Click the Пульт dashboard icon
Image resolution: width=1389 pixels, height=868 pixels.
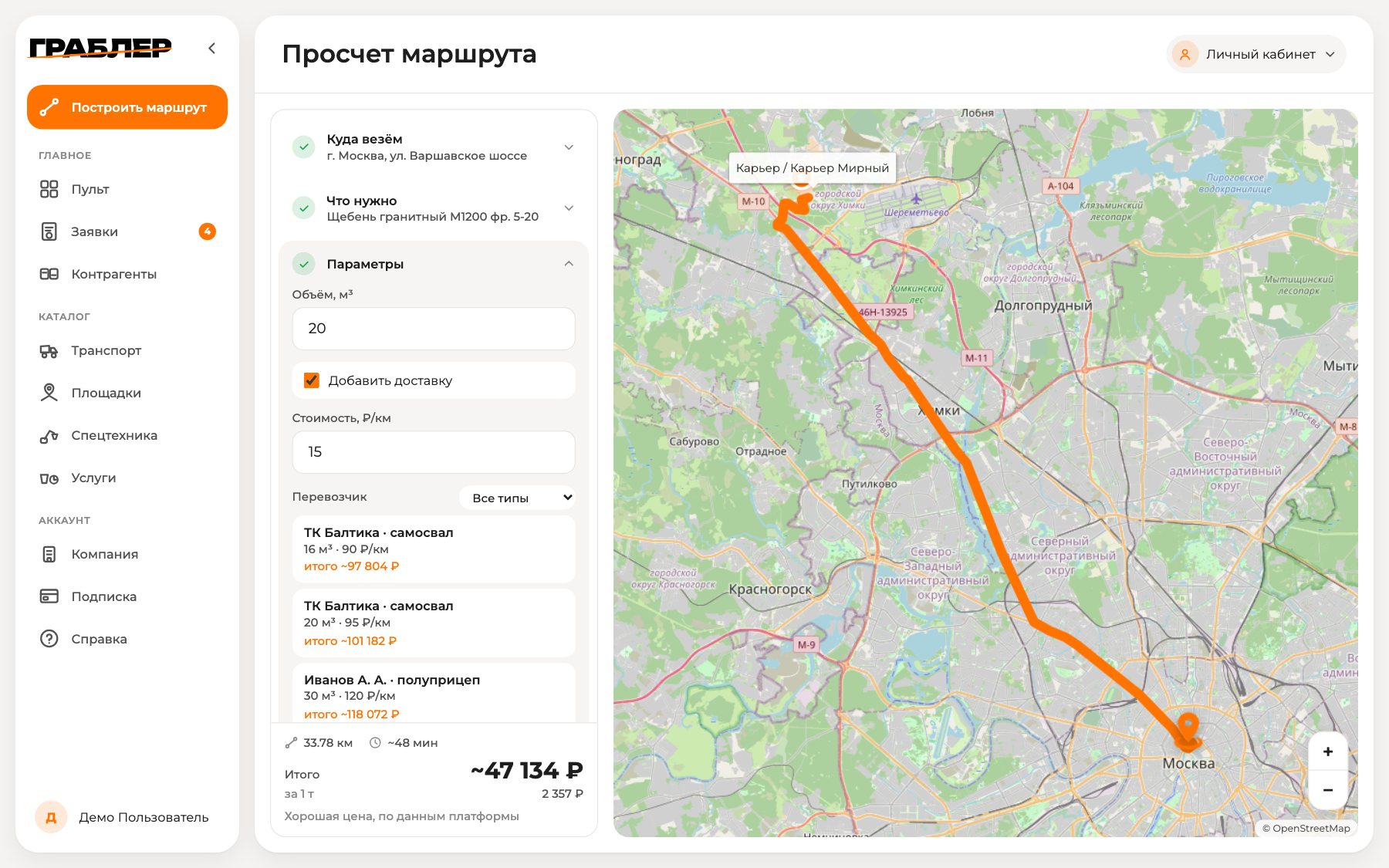49,189
